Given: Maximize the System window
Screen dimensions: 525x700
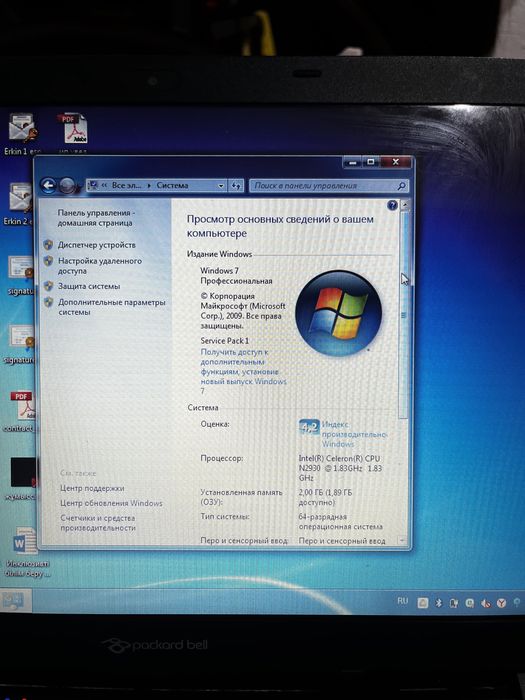Looking at the screenshot, I should [x=370, y=162].
